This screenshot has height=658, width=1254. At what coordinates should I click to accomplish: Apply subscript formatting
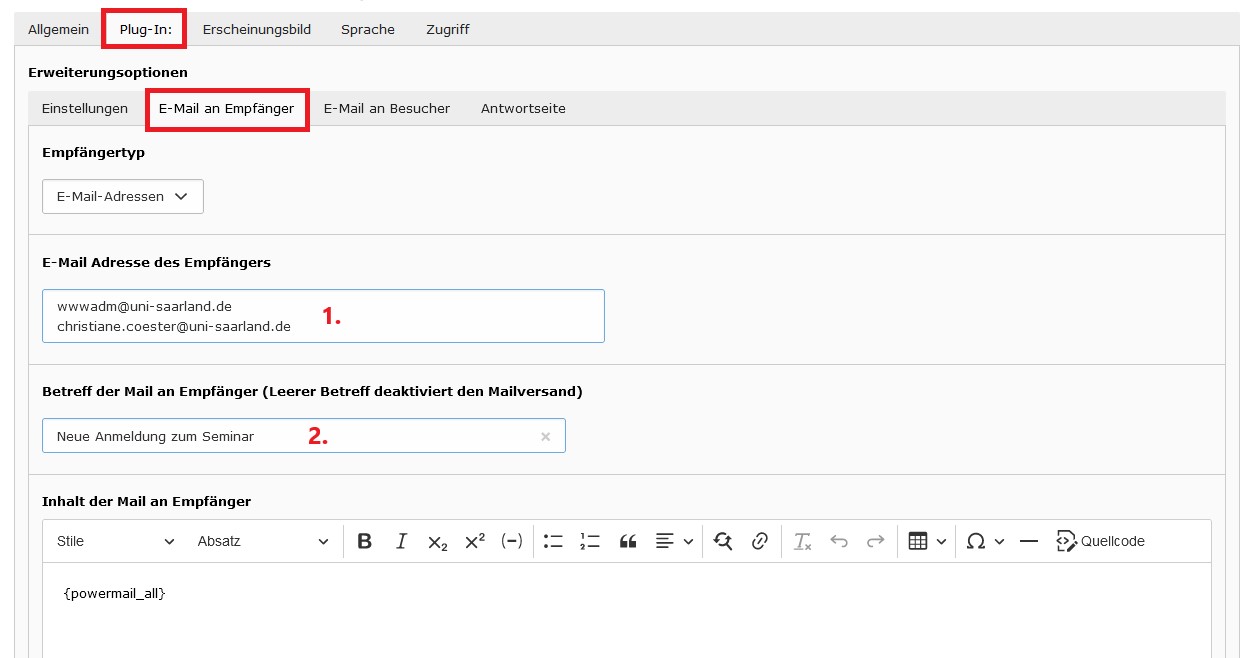(438, 541)
